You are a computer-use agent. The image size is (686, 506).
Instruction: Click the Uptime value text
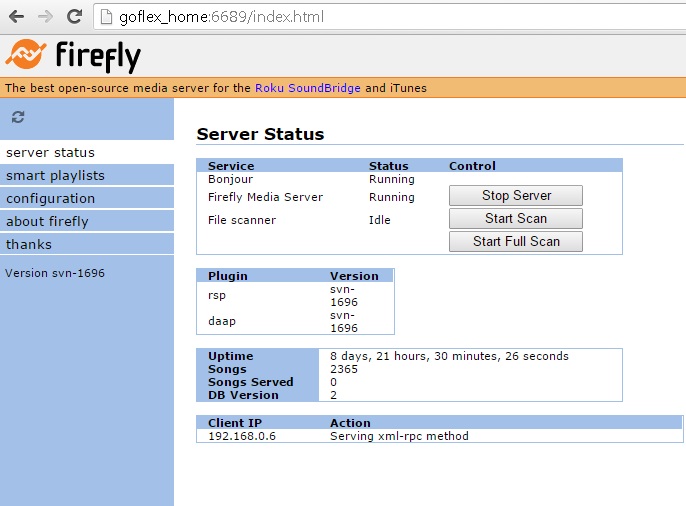pyautogui.click(x=449, y=356)
